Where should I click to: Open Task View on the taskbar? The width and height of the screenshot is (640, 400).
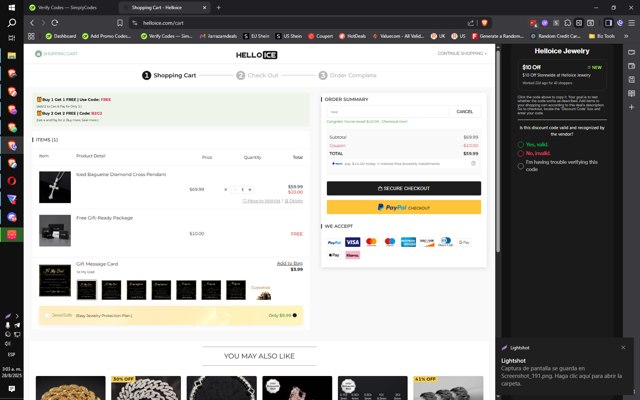pos(11,38)
